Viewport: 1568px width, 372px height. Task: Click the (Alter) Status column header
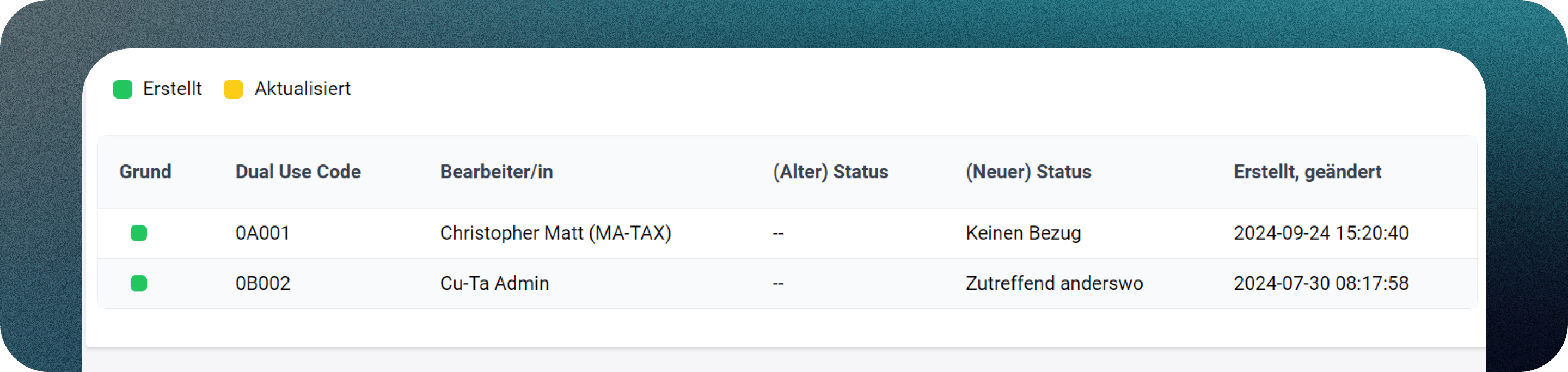[x=830, y=172]
